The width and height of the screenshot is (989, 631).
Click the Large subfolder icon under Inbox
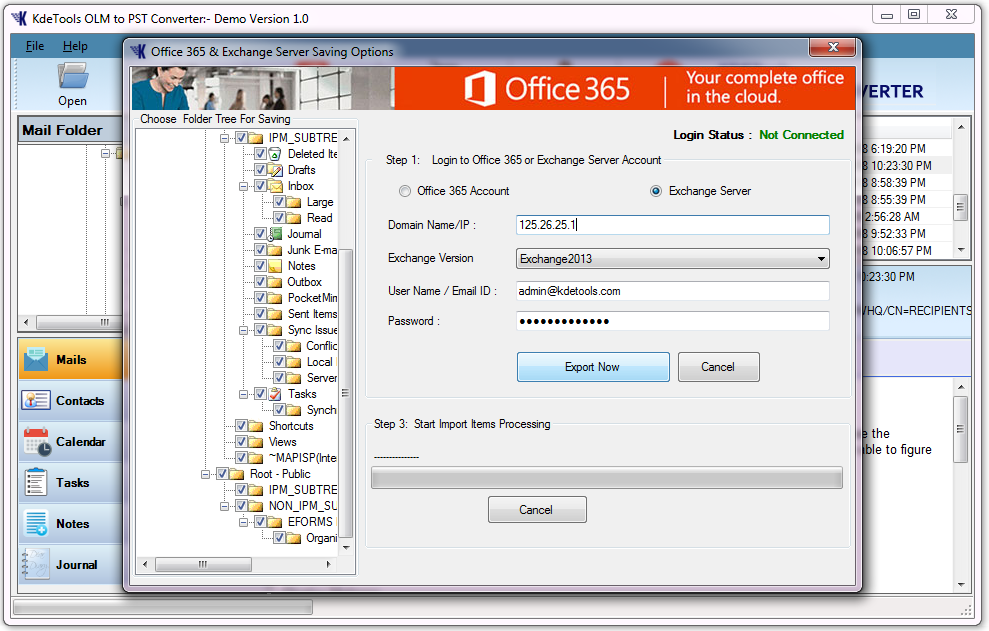(294, 202)
